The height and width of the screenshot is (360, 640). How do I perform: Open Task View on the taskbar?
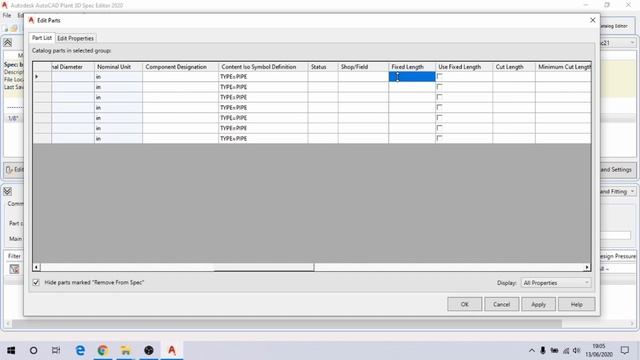(56, 350)
